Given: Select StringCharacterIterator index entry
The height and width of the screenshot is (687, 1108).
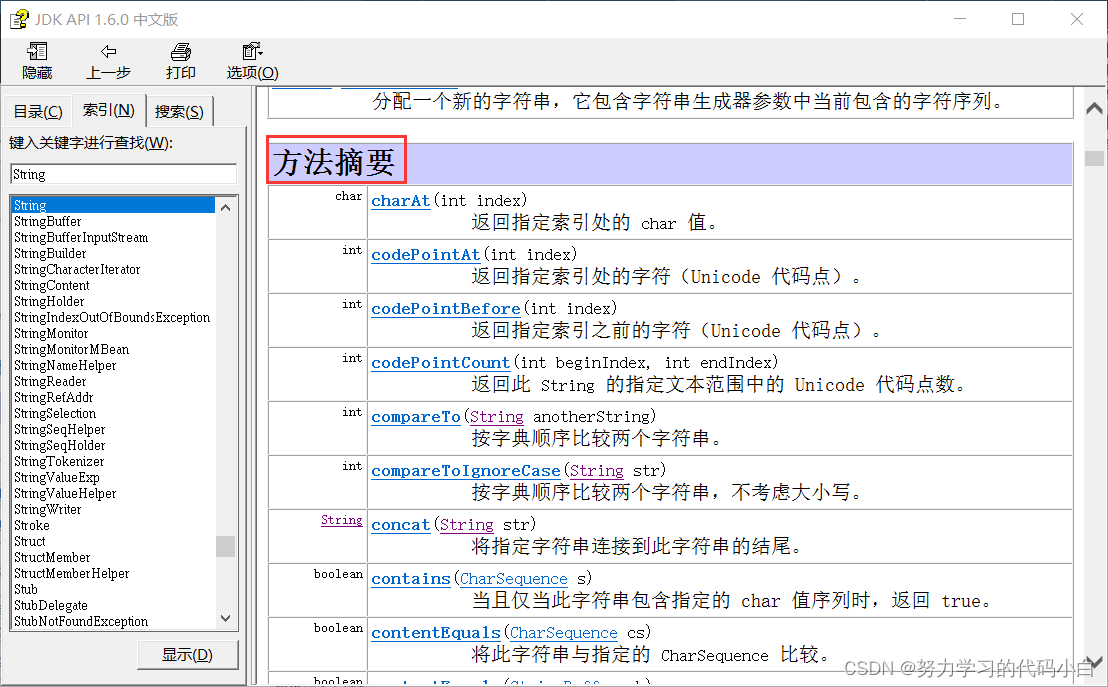Looking at the screenshot, I should point(77,269).
